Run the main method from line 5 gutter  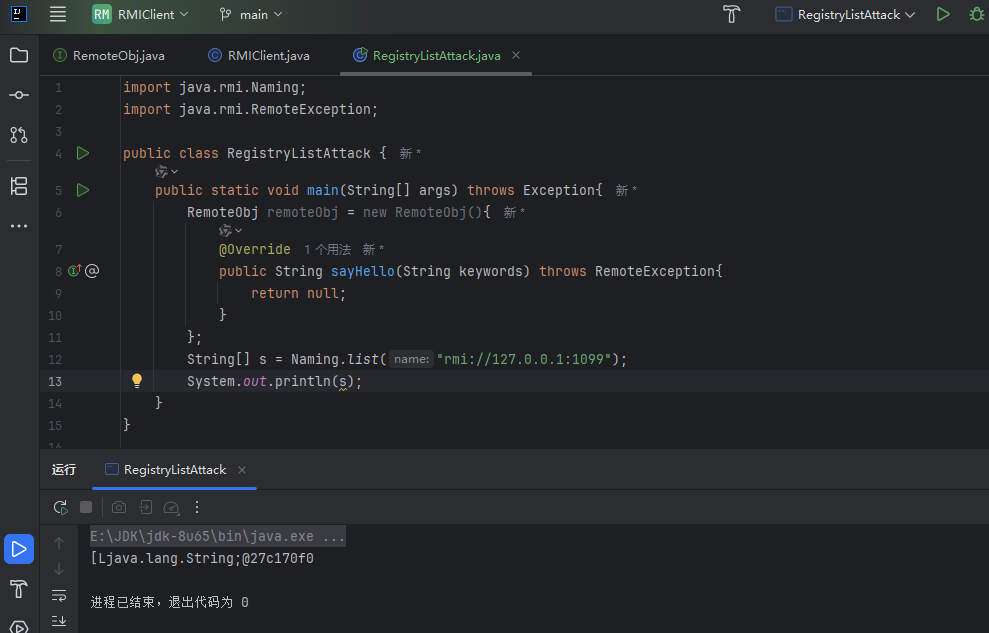tap(83, 190)
